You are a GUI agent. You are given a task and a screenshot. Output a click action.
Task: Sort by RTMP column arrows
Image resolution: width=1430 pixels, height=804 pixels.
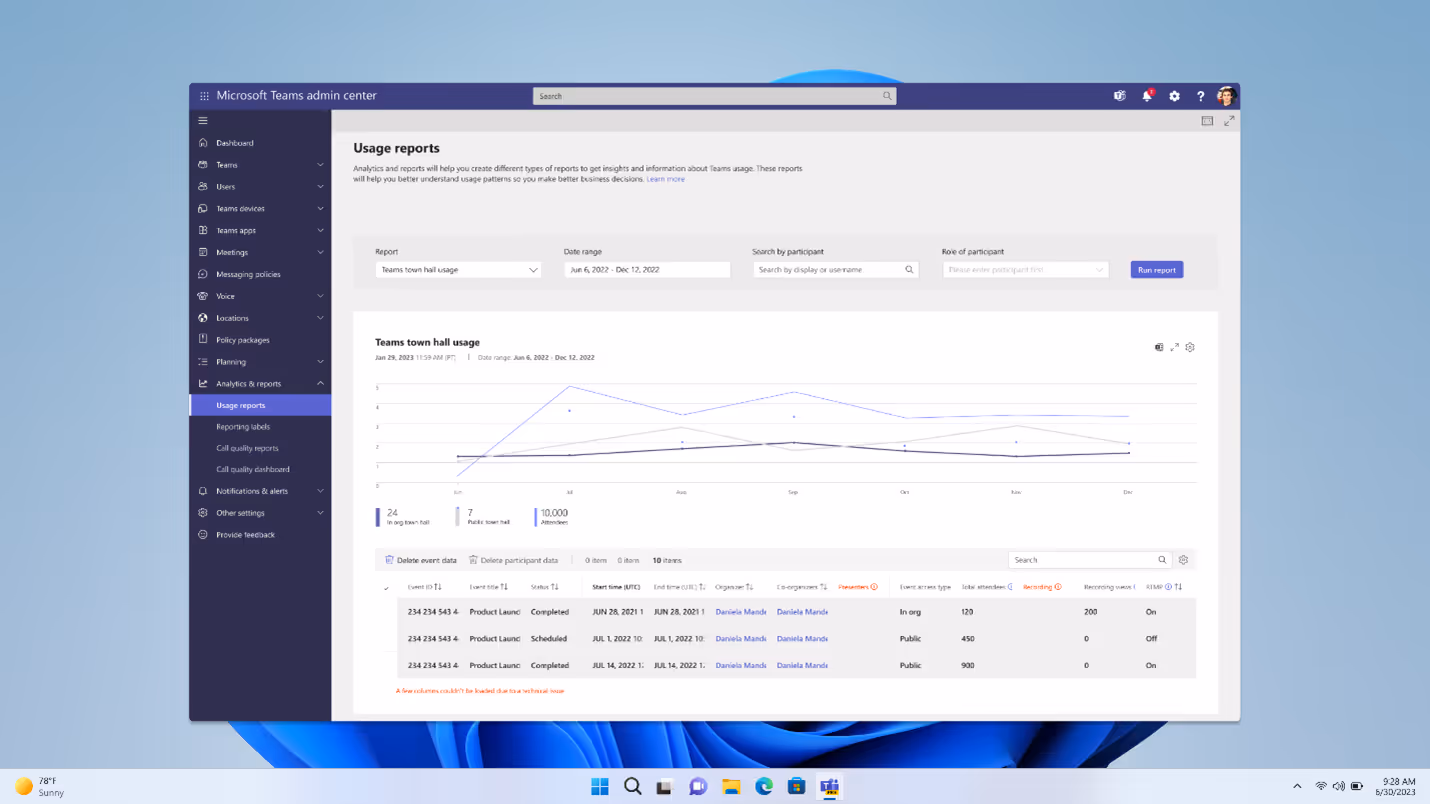coord(1178,587)
